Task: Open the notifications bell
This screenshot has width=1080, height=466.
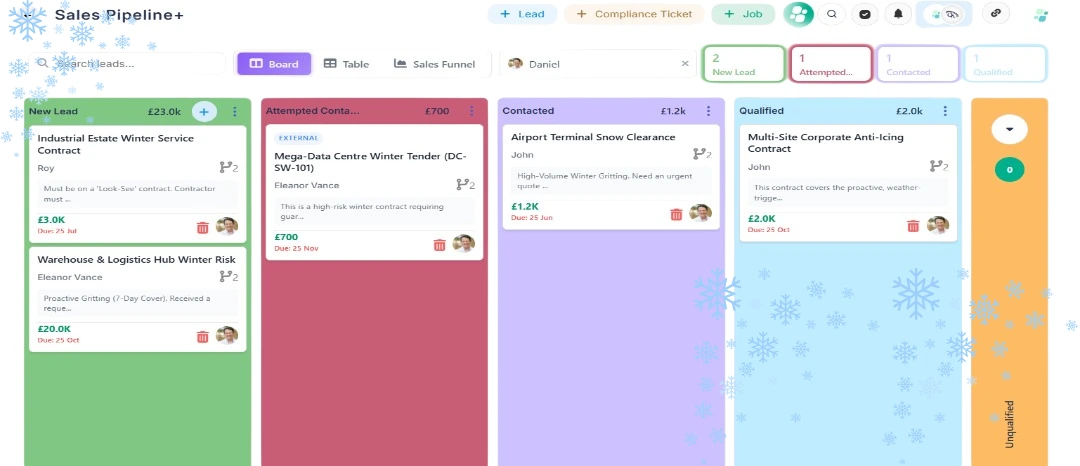Action: click(x=898, y=14)
